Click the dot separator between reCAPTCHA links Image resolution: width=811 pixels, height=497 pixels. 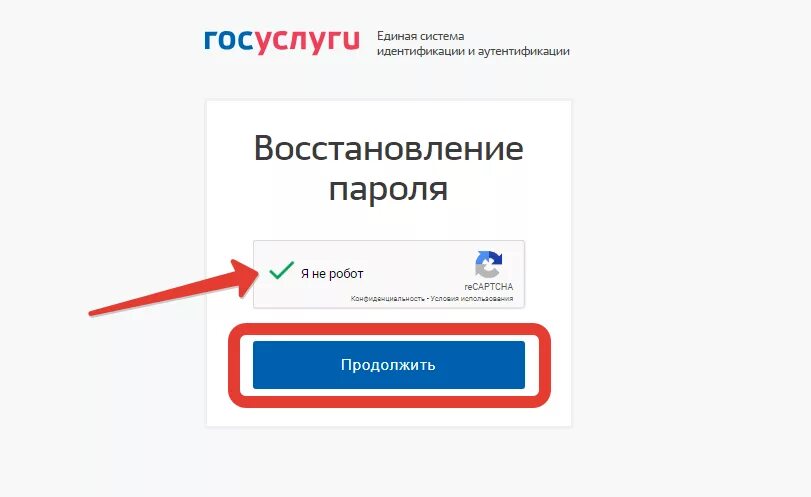point(427,298)
